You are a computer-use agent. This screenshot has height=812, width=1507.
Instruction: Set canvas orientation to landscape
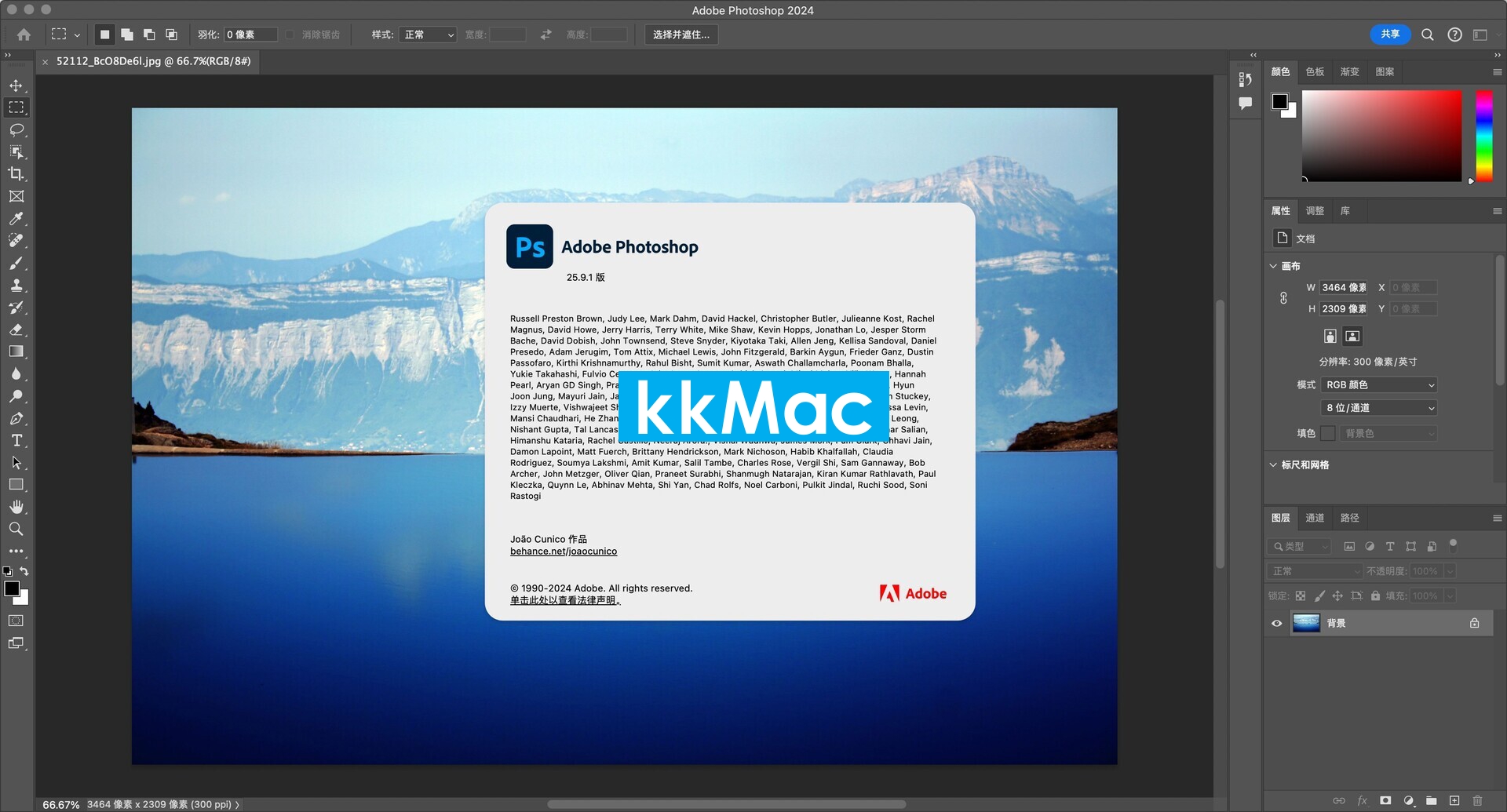click(1352, 336)
